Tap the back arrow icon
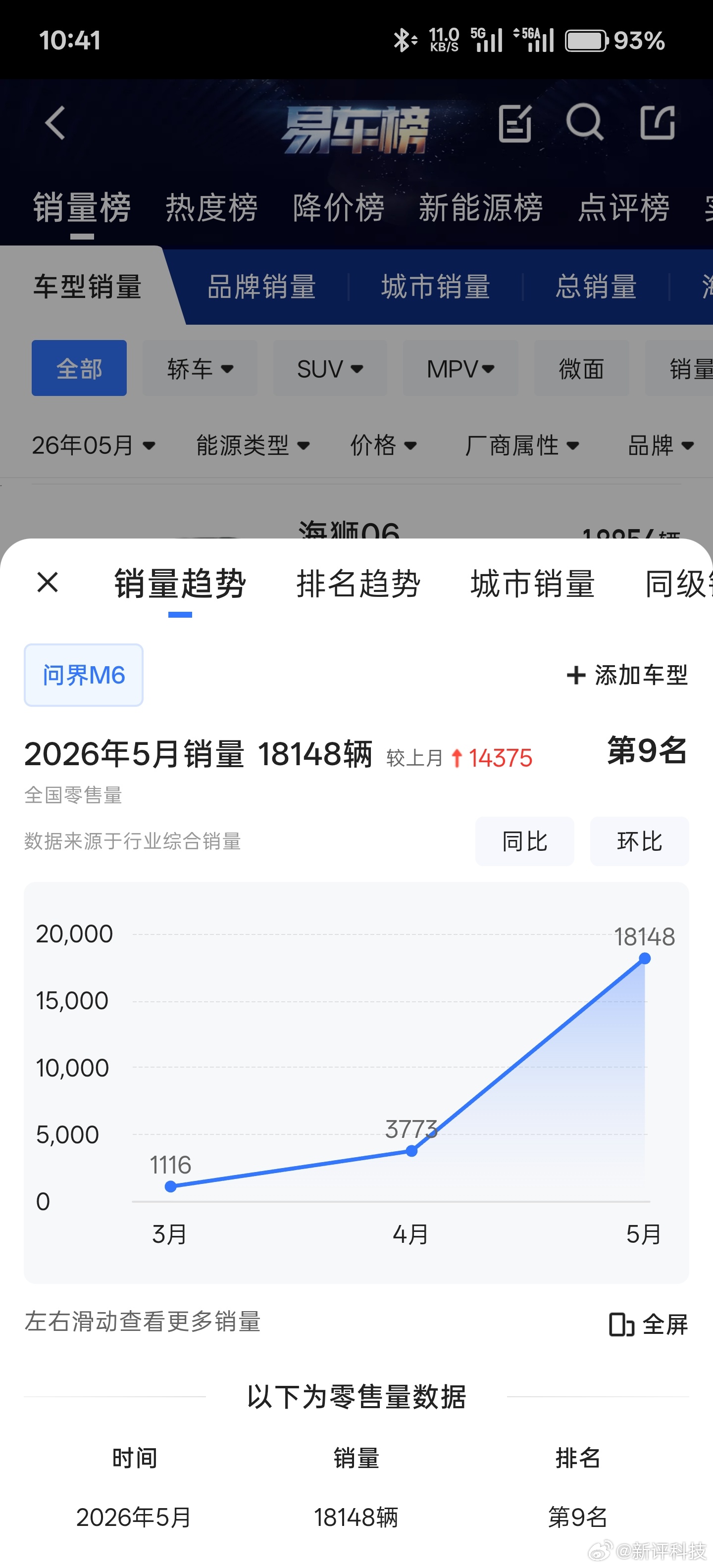 tap(55, 123)
